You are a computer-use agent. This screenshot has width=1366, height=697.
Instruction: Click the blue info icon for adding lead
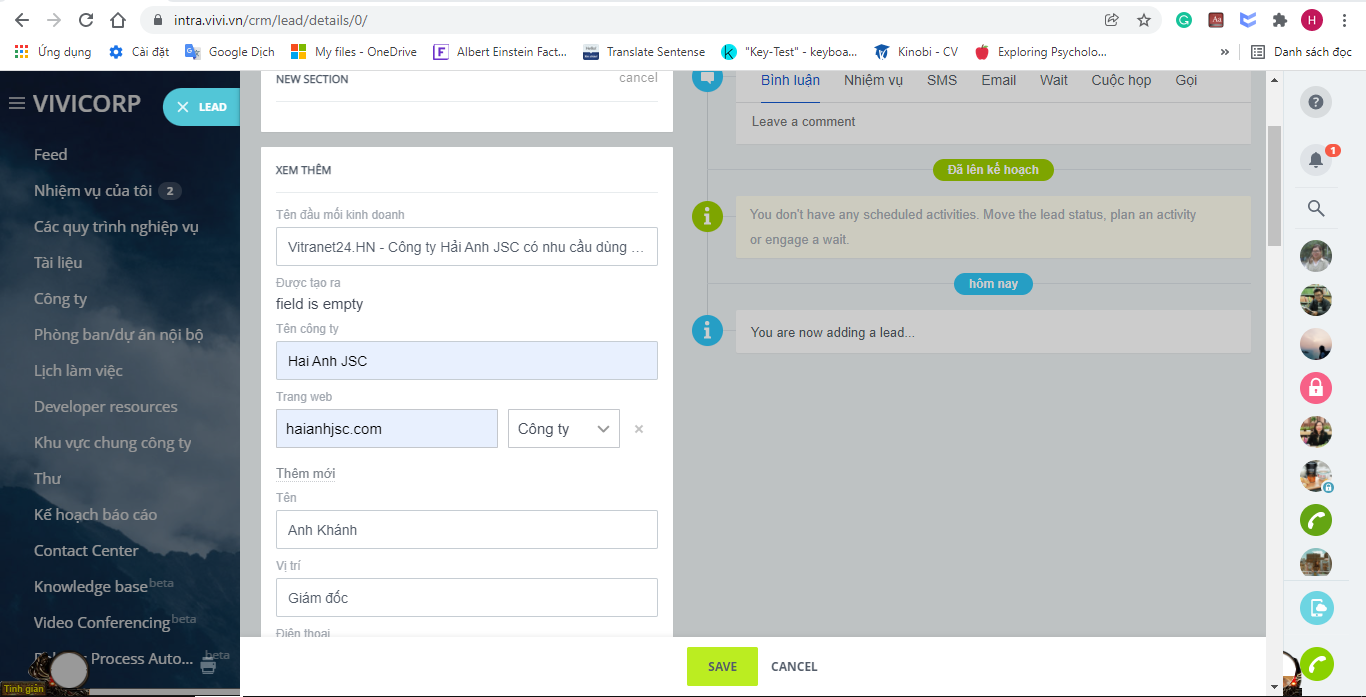pyautogui.click(x=707, y=331)
